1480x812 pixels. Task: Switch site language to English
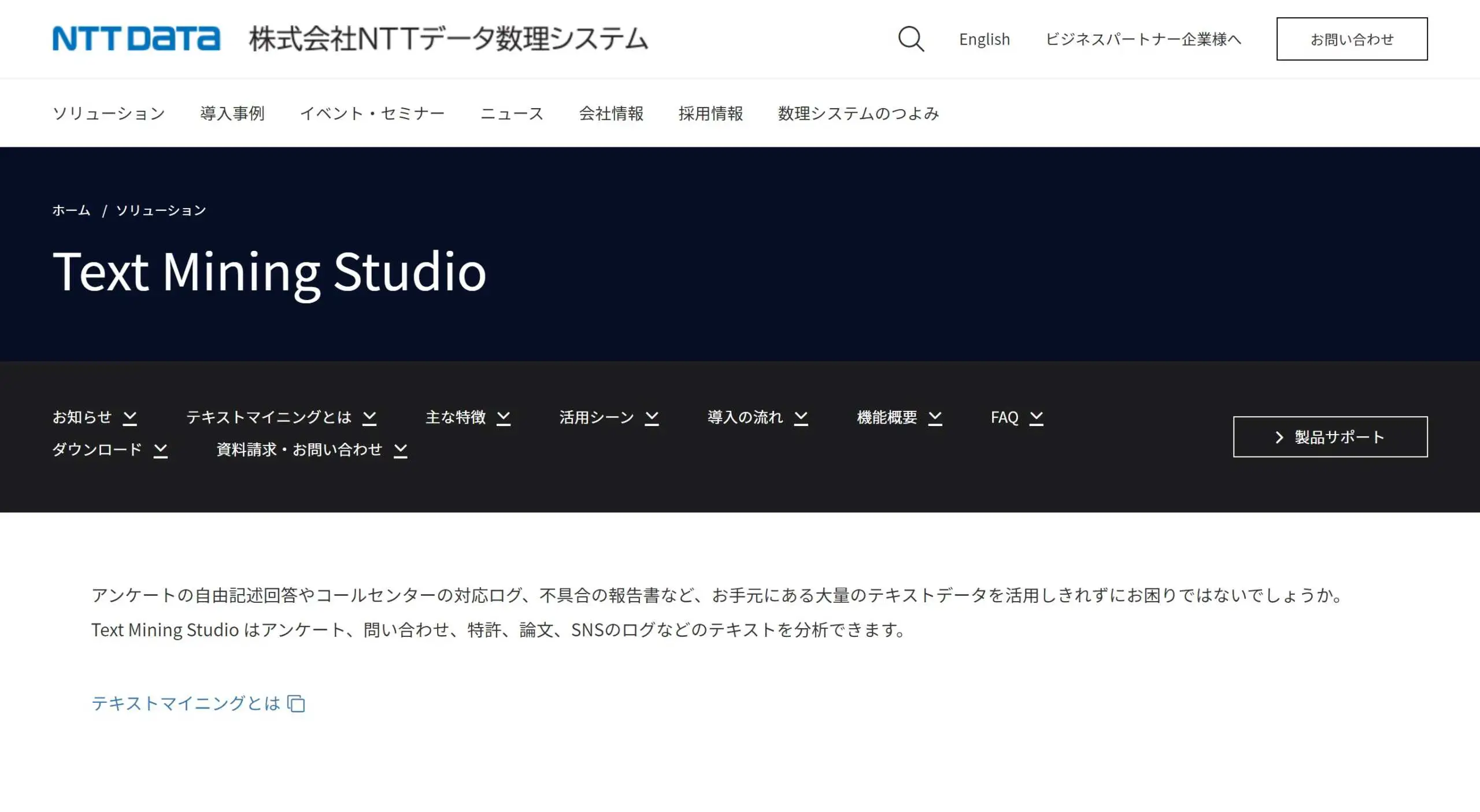pyautogui.click(x=984, y=39)
